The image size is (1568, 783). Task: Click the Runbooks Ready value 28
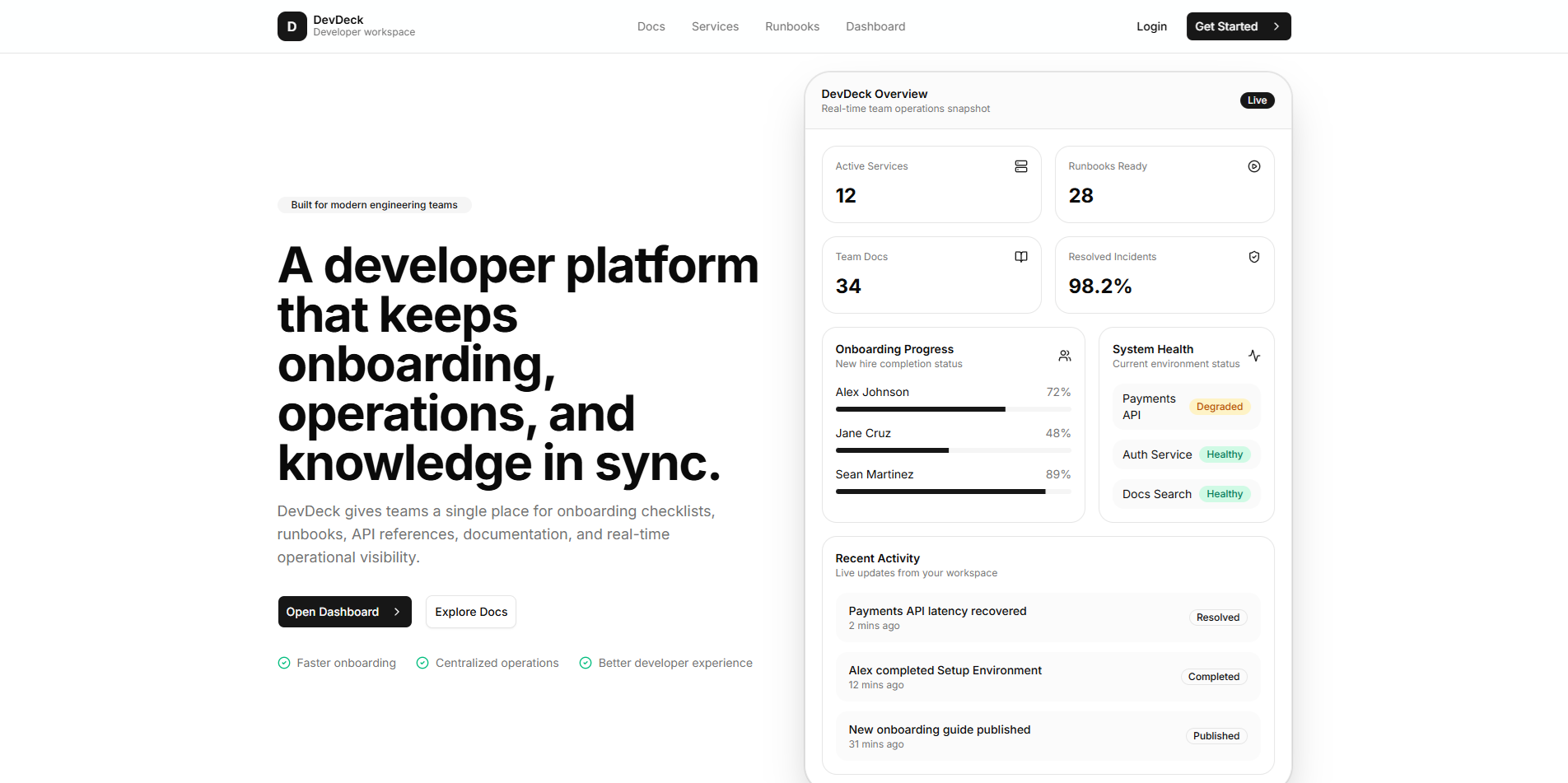tap(1080, 196)
